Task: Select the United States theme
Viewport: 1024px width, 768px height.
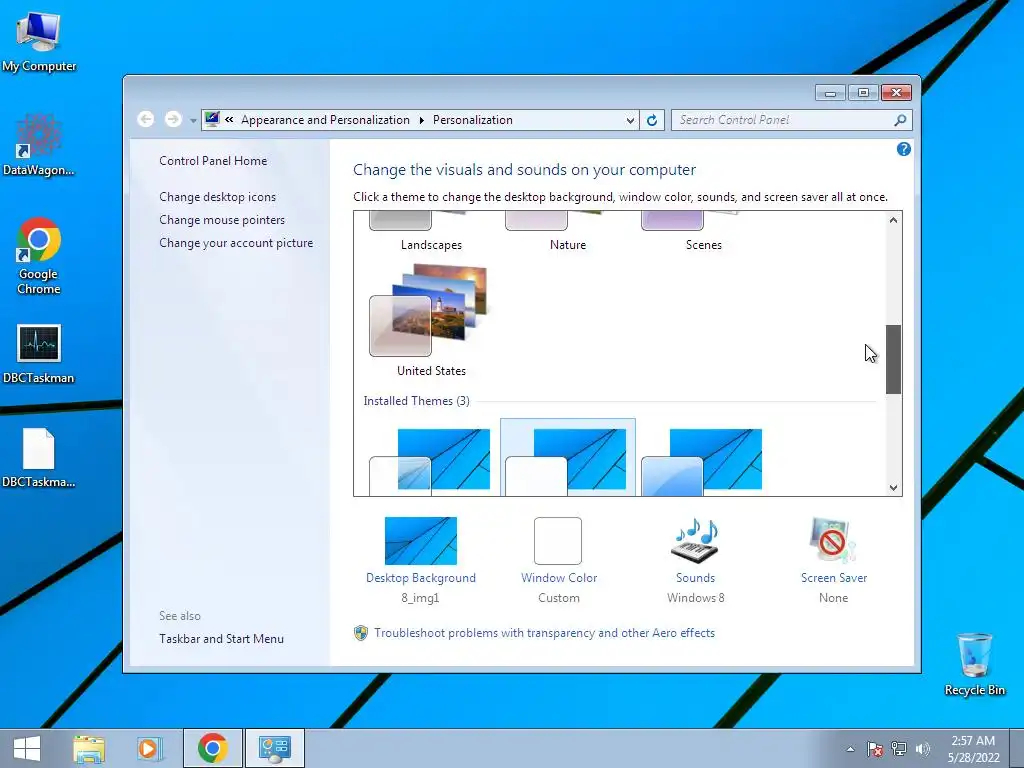Action: pos(431,320)
